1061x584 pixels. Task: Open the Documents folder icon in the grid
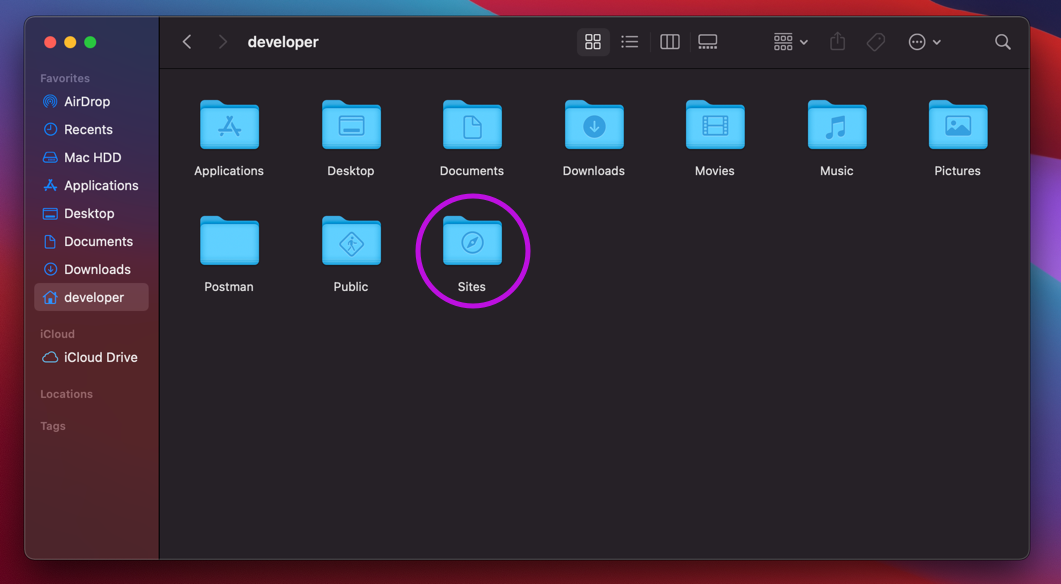click(x=472, y=125)
